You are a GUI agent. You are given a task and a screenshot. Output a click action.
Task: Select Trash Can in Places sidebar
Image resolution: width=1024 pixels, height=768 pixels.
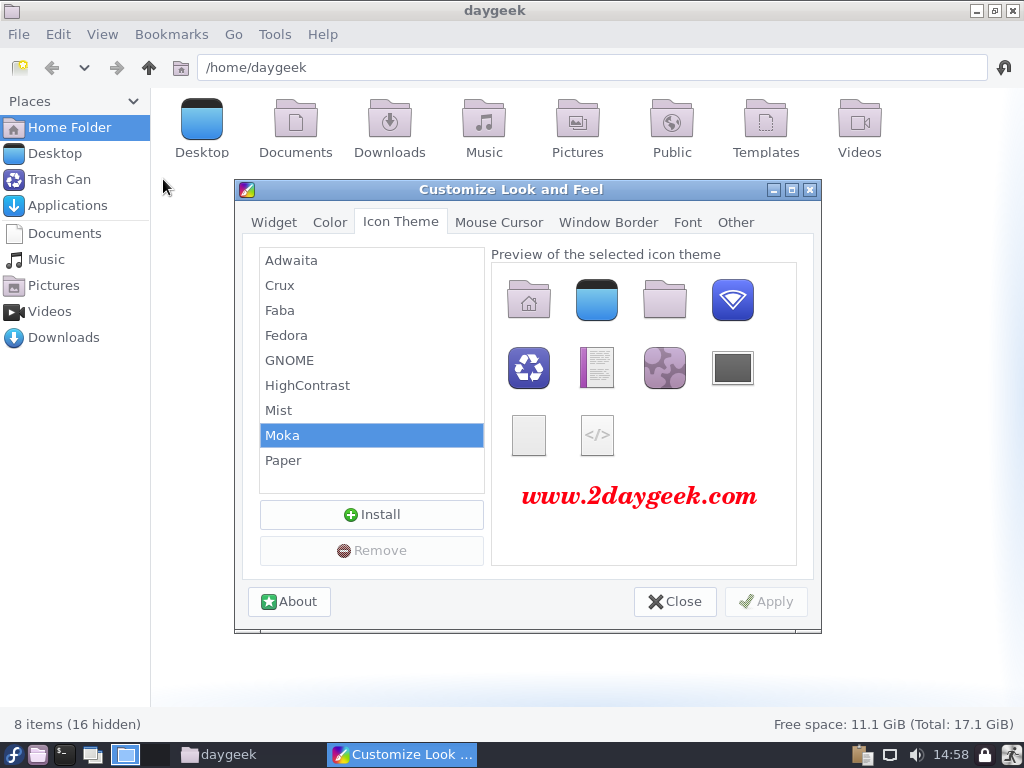pos(59,180)
